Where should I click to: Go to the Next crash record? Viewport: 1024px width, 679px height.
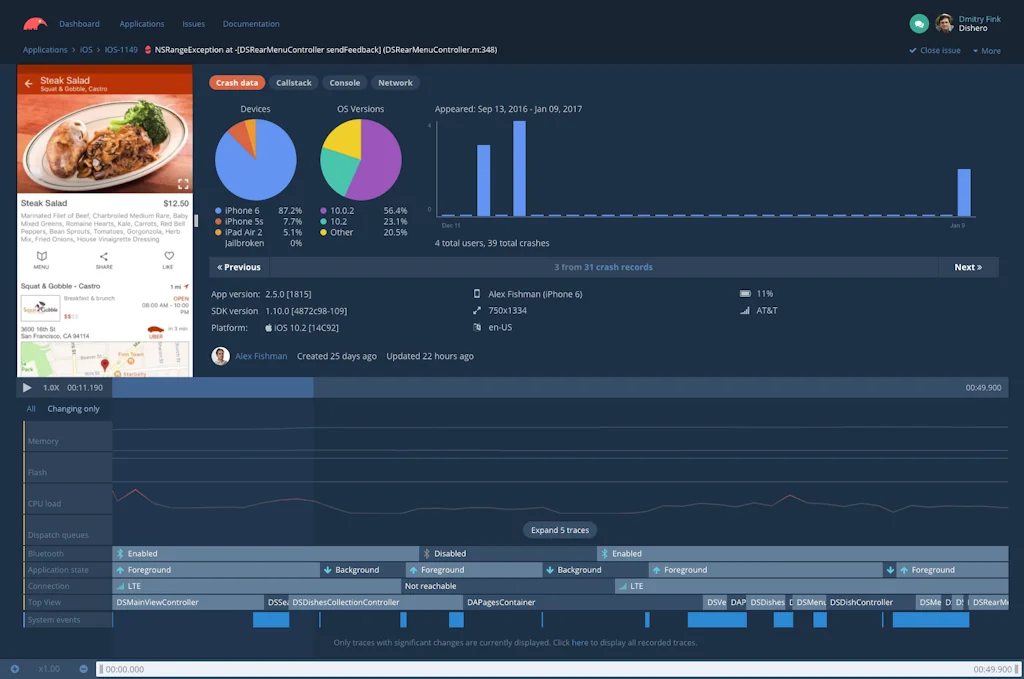point(968,267)
